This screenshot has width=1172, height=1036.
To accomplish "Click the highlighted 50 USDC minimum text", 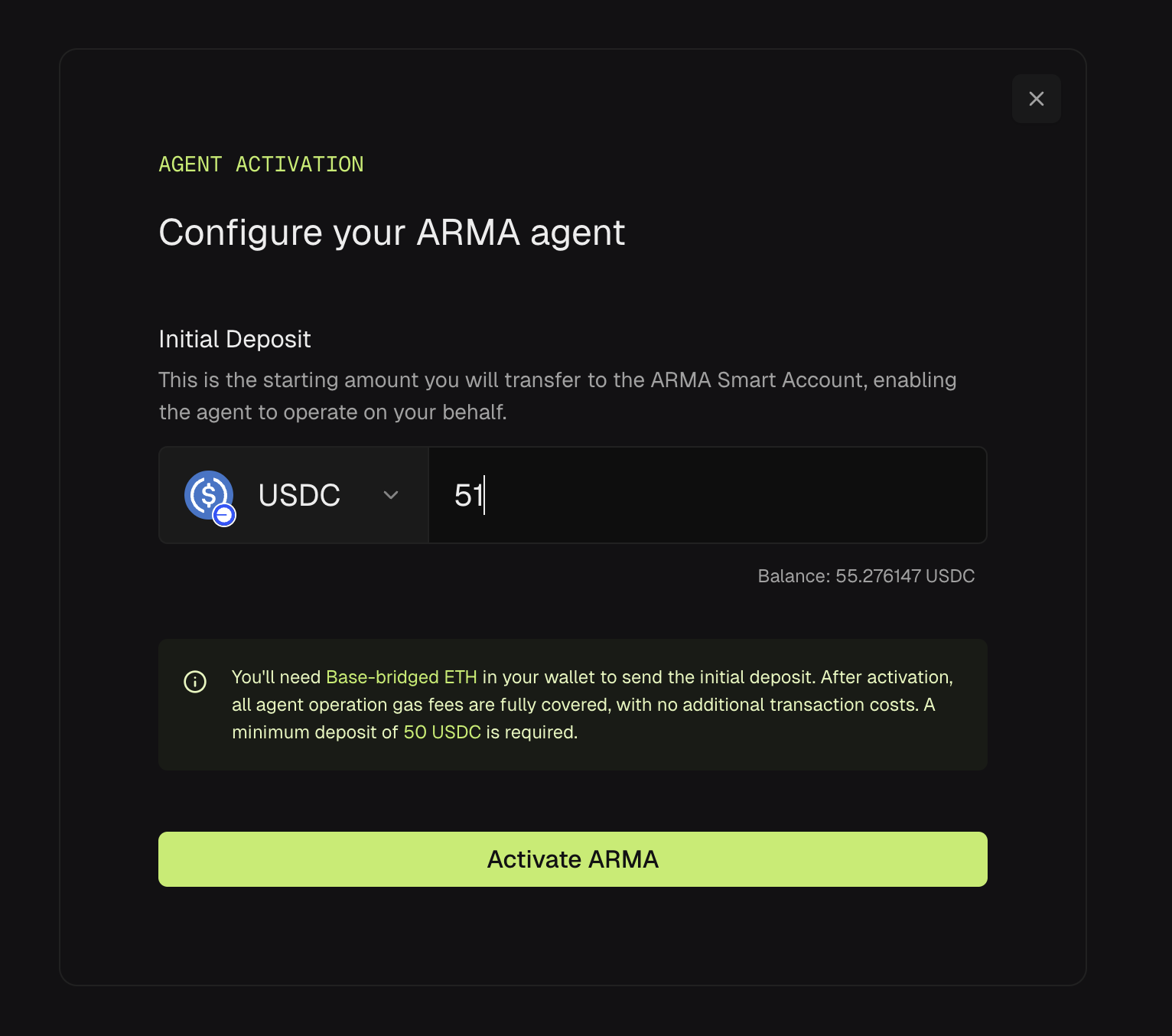I will coord(442,732).
